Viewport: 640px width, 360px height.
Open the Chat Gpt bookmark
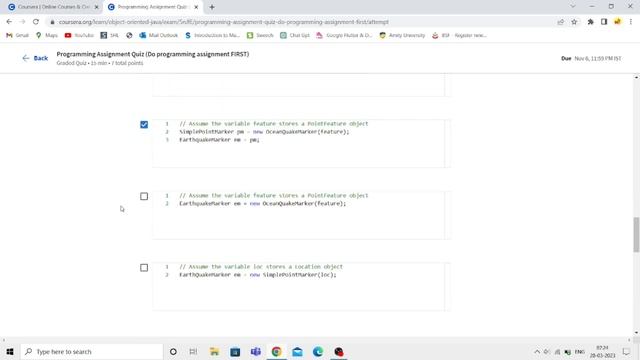(295, 36)
